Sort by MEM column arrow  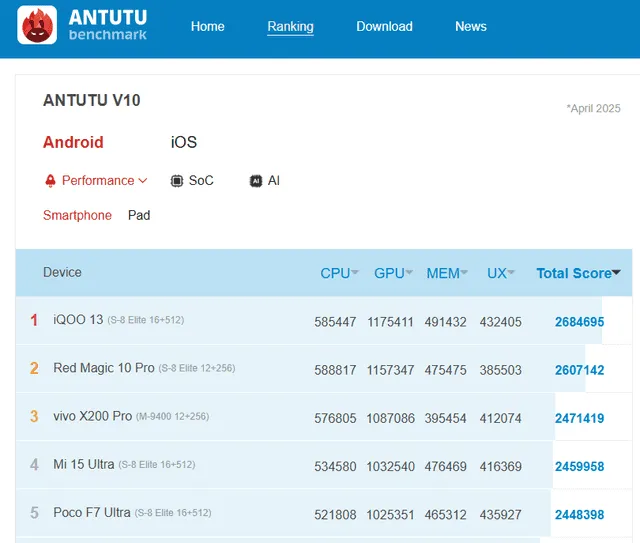click(x=464, y=272)
